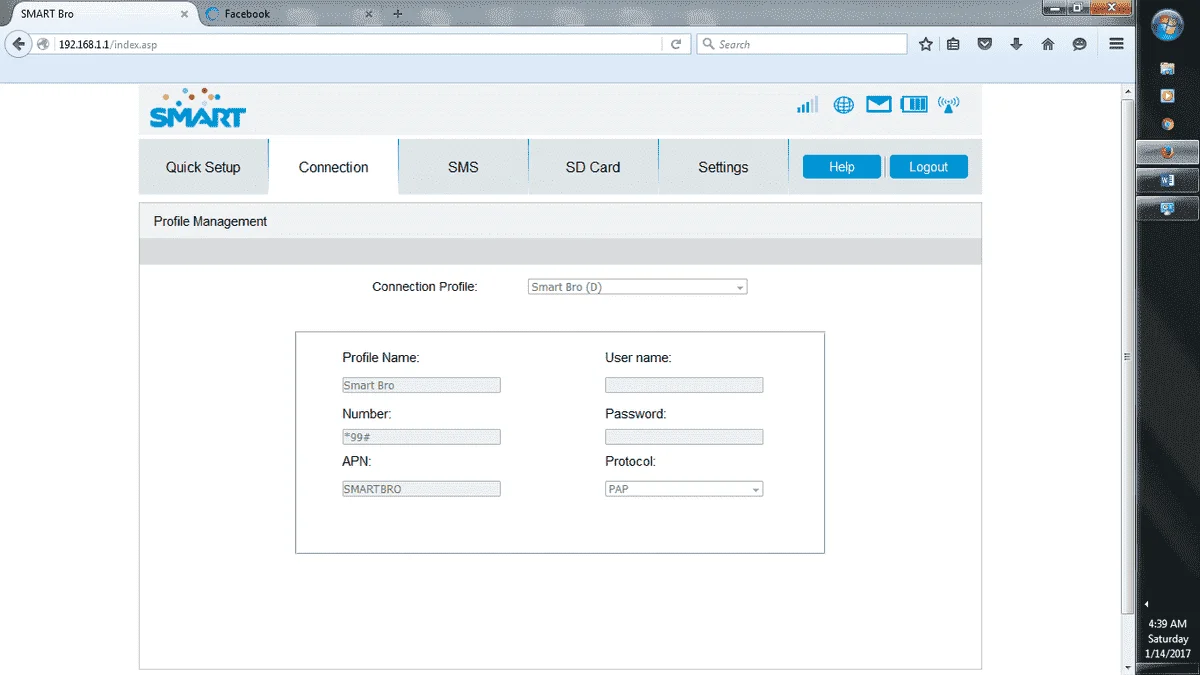1200x675 pixels.
Task: Go back with the browser back arrow
Action: coord(18,44)
